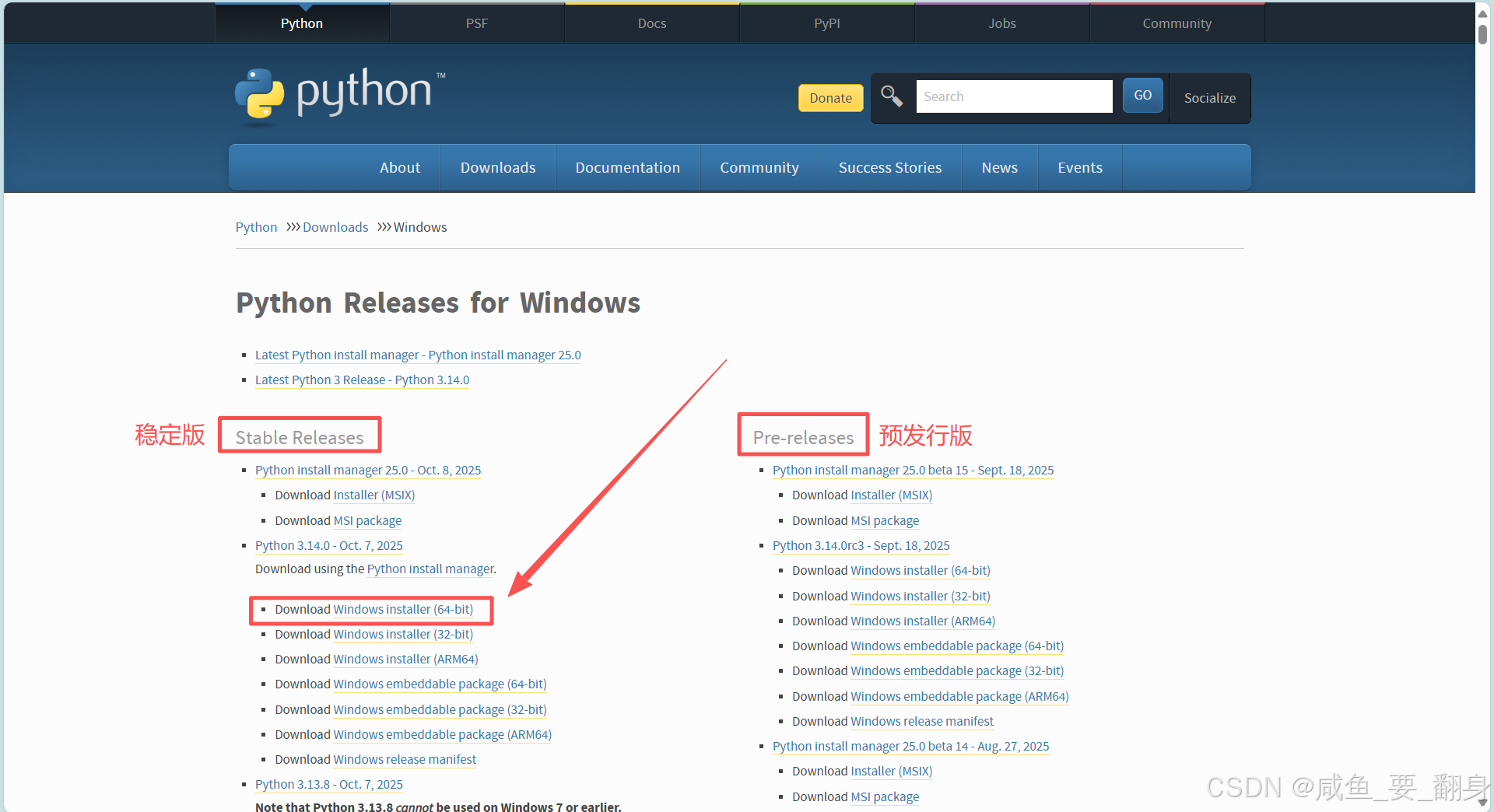Screen dimensions: 1494x812
Task: Open install manager 25.0 beta 15 link
Action: pyautogui.click(x=913, y=470)
